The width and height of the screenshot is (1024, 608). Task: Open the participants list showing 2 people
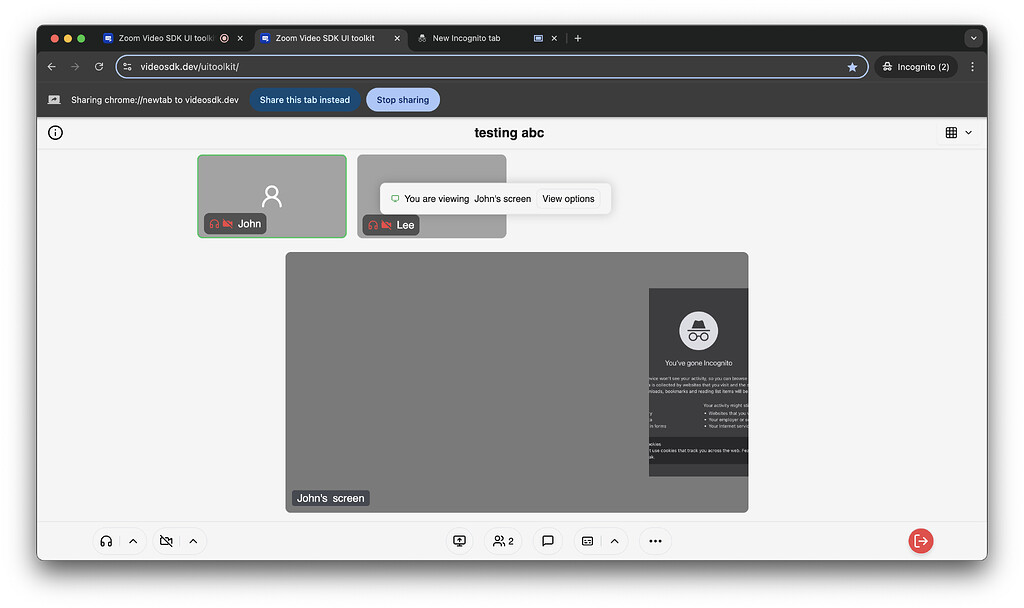pos(502,540)
